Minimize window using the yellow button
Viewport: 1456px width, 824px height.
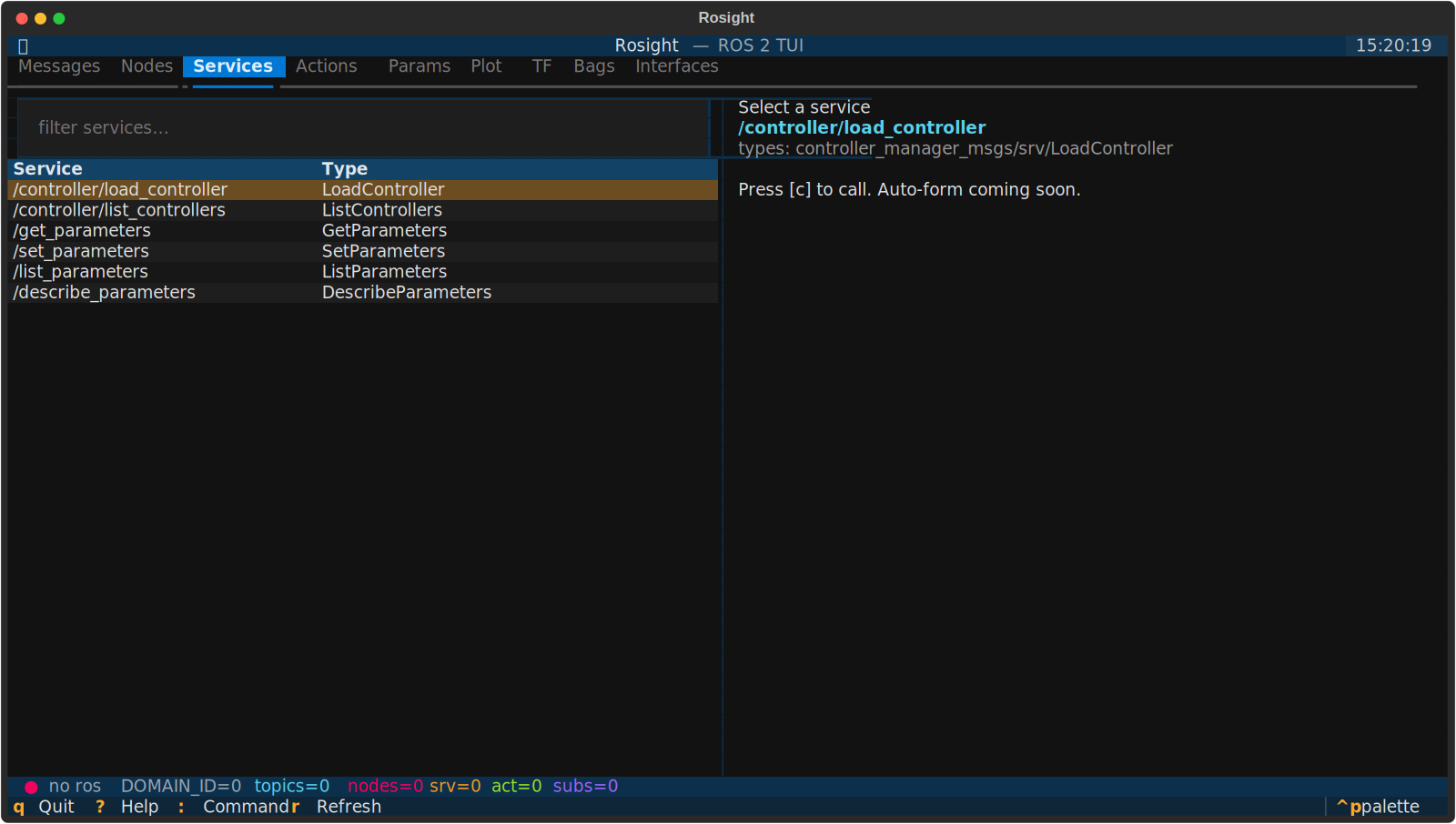tap(40, 18)
